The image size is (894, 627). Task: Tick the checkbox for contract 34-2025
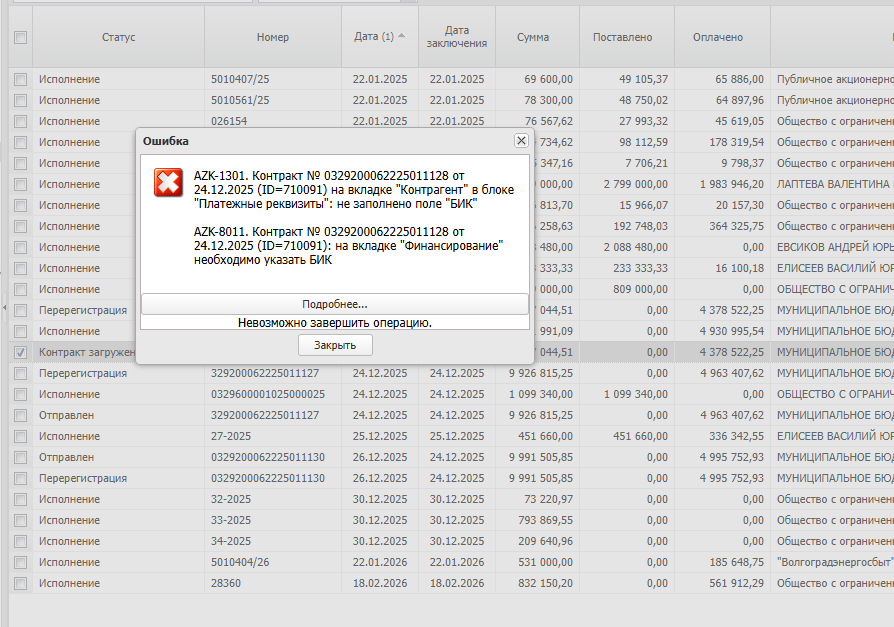coord(21,542)
